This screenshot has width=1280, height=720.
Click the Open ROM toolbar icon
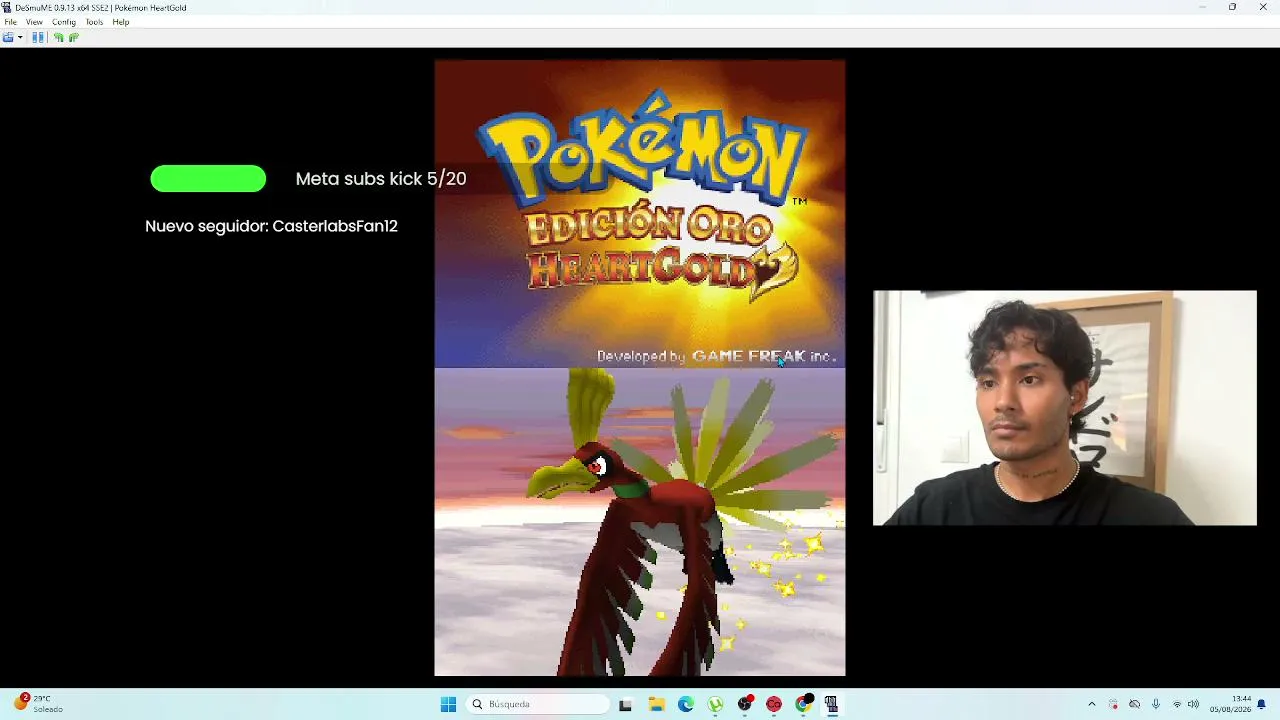[8, 38]
